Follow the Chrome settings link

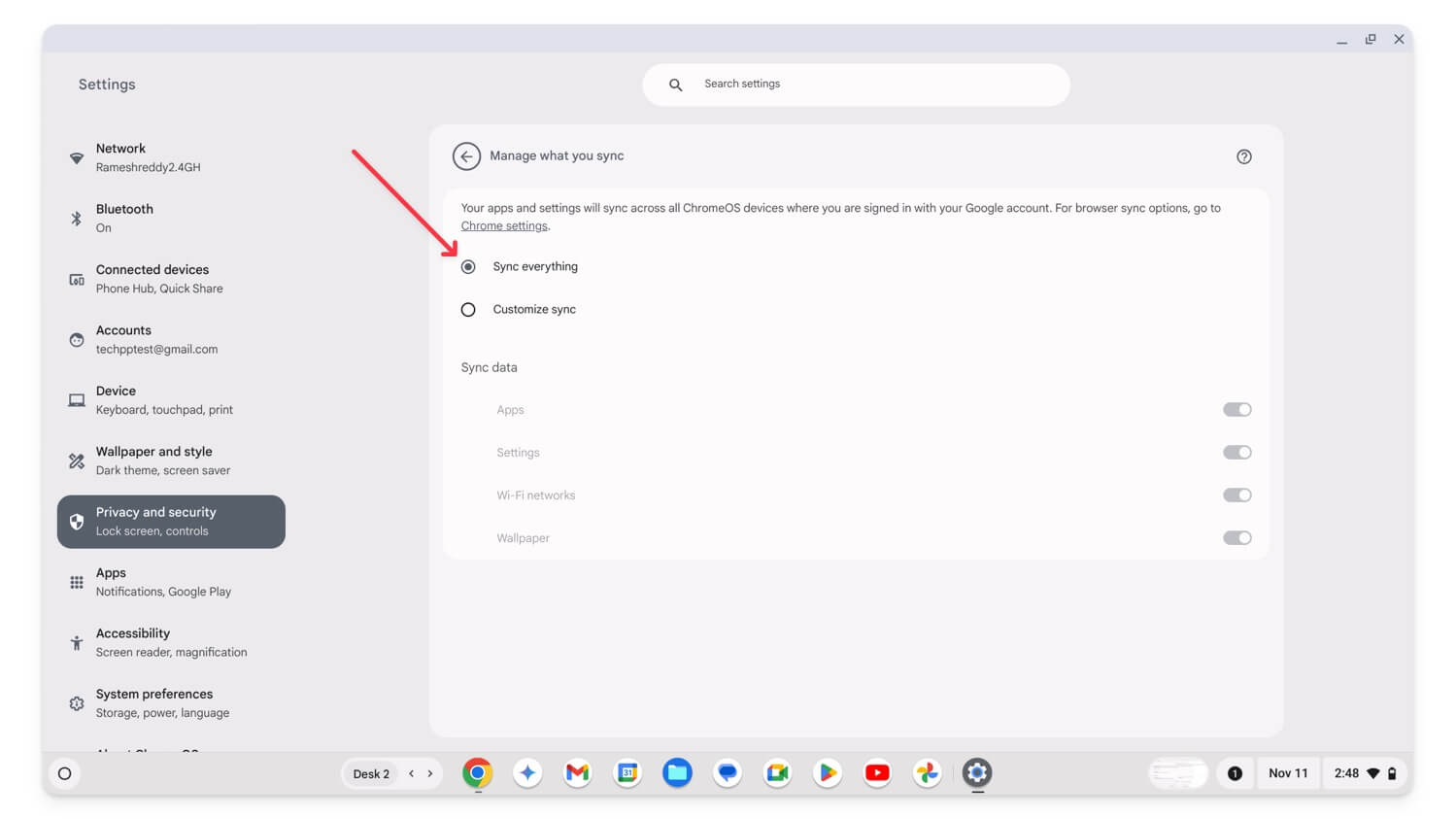pyautogui.click(x=504, y=226)
